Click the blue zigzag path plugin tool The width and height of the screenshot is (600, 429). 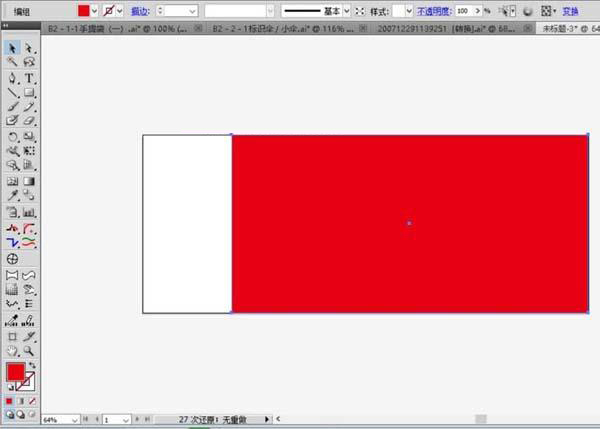[12, 243]
